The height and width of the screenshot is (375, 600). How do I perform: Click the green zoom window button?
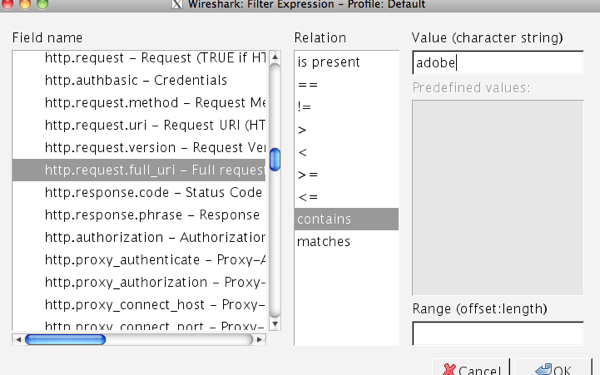[42, 4]
